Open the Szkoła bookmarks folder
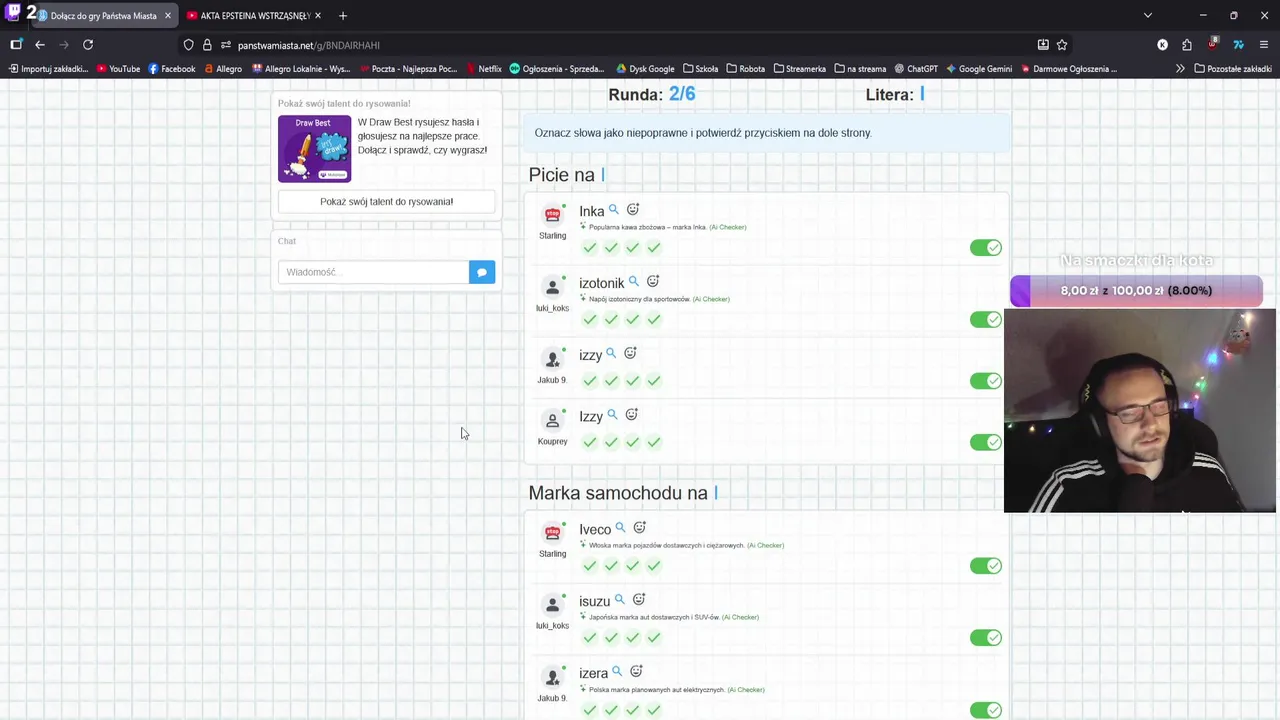The height and width of the screenshot is (720, 1280). click(701, 69)
